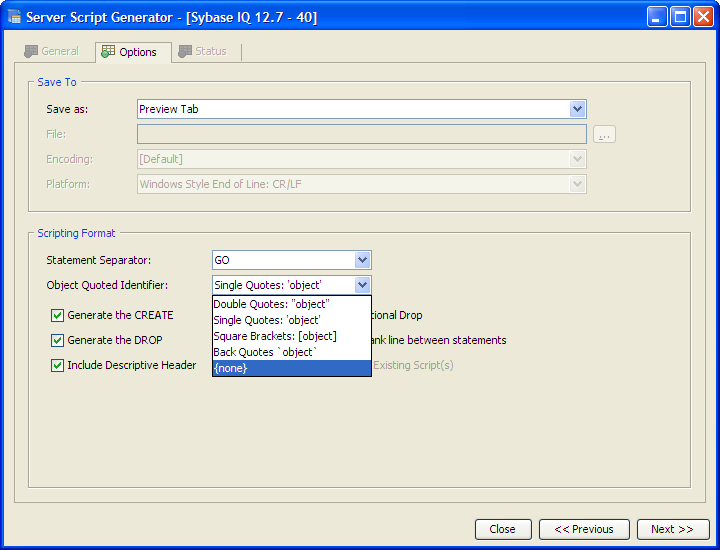The image size is (720, 550).
Task: Click the Save To group label
Action: (57, 82)
